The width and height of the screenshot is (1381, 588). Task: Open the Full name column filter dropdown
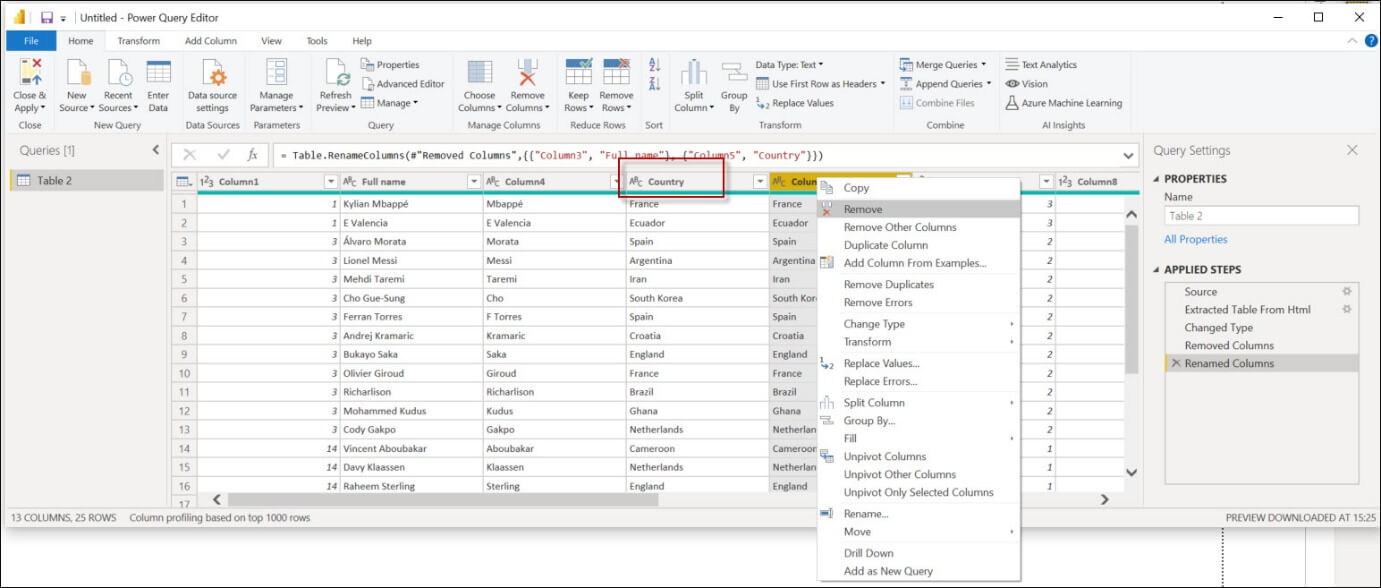474,182
